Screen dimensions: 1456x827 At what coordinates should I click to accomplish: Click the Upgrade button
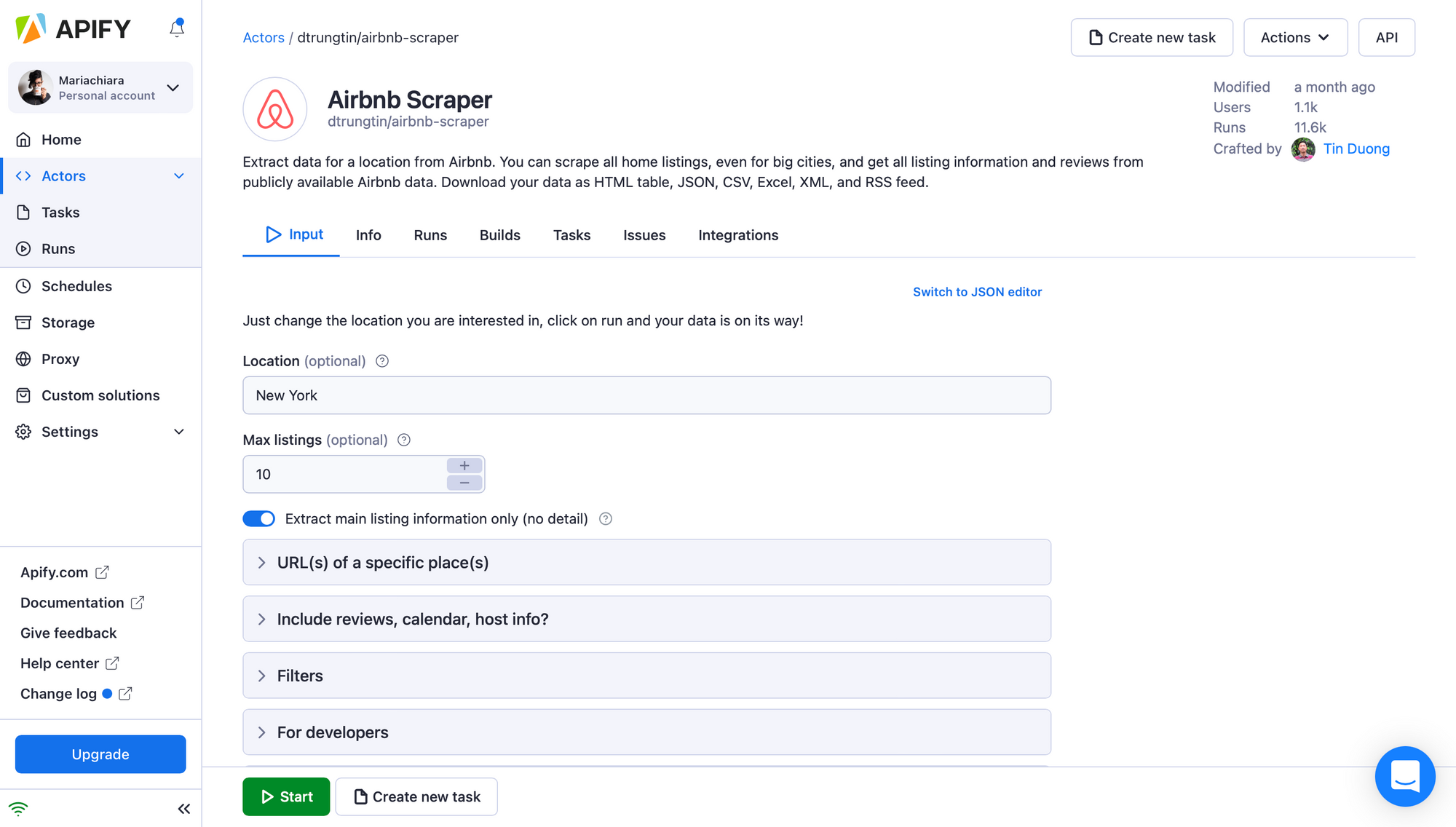100,753
